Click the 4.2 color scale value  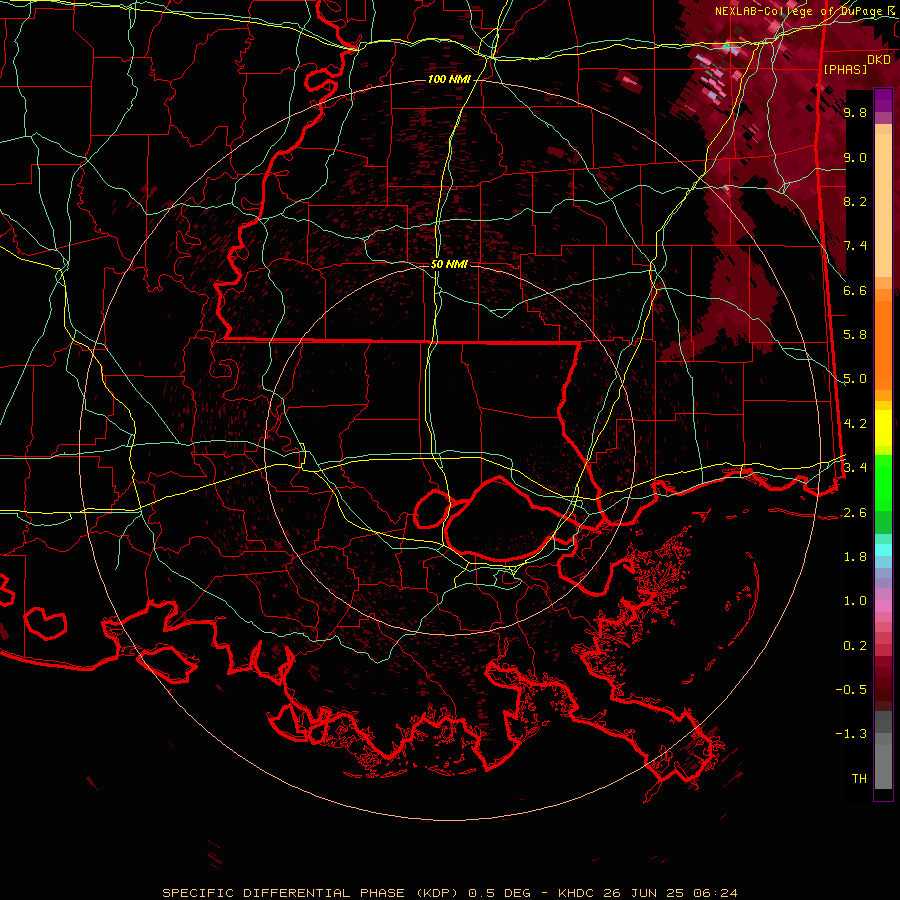coord(855,424)
